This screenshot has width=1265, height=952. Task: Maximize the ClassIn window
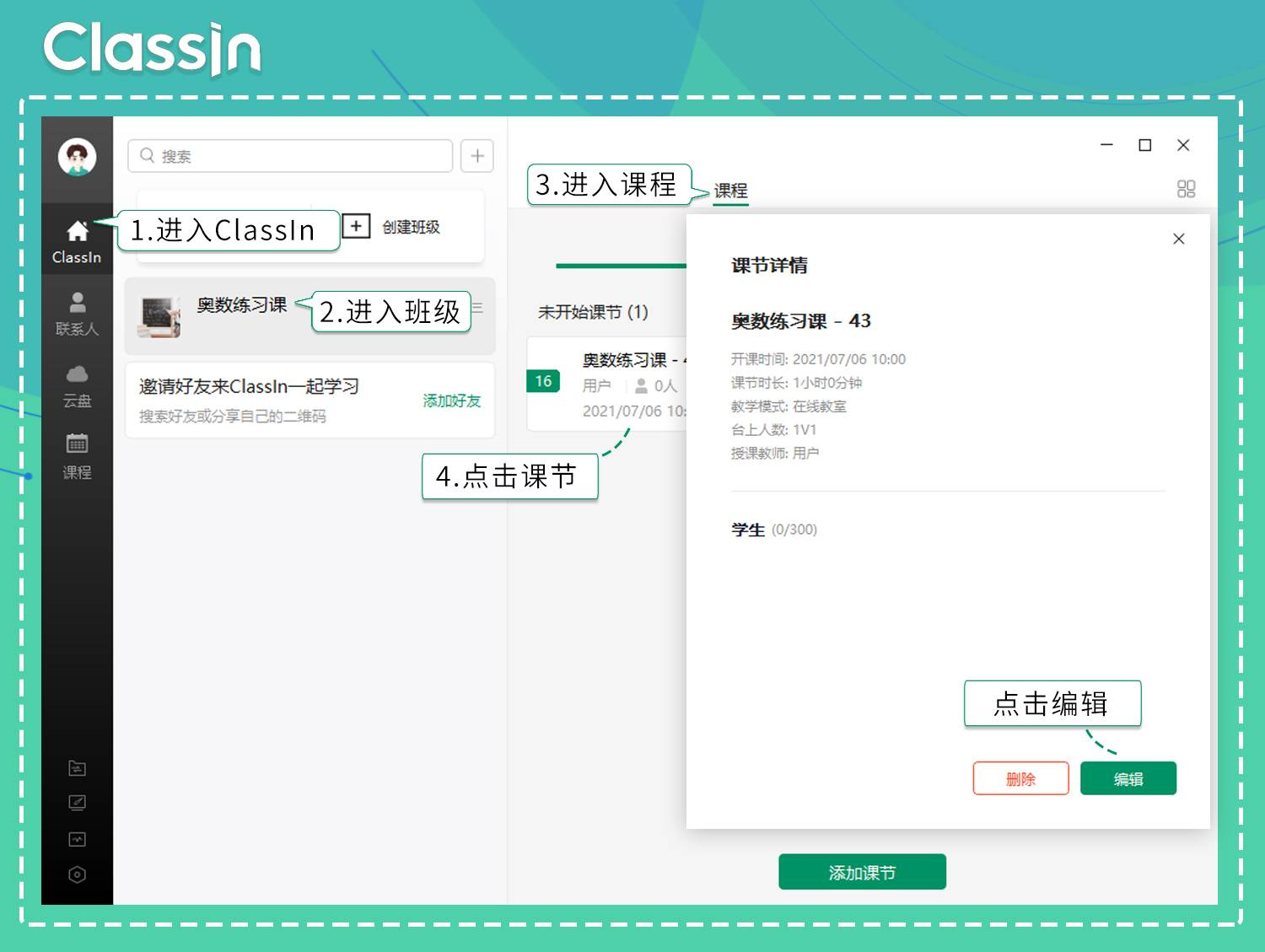[1145, 145]
